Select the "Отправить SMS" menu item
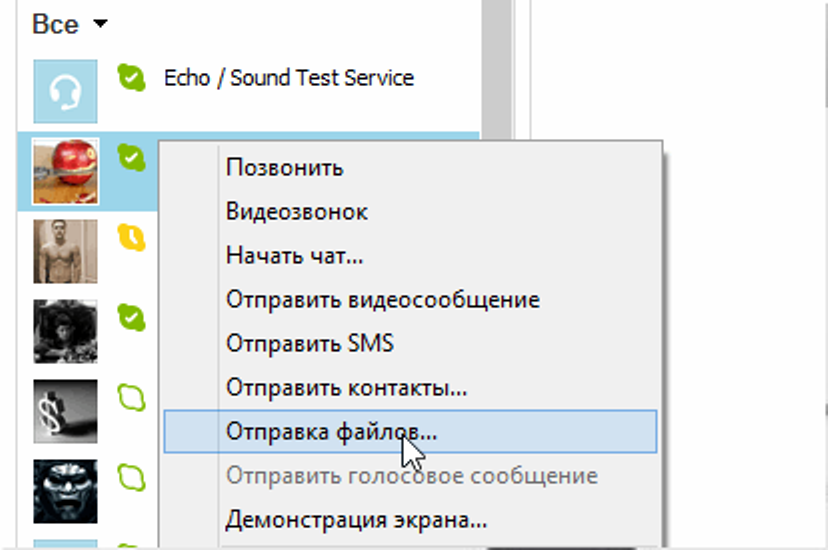This screenshot has width=828, height=550. [x=310, y=344]
